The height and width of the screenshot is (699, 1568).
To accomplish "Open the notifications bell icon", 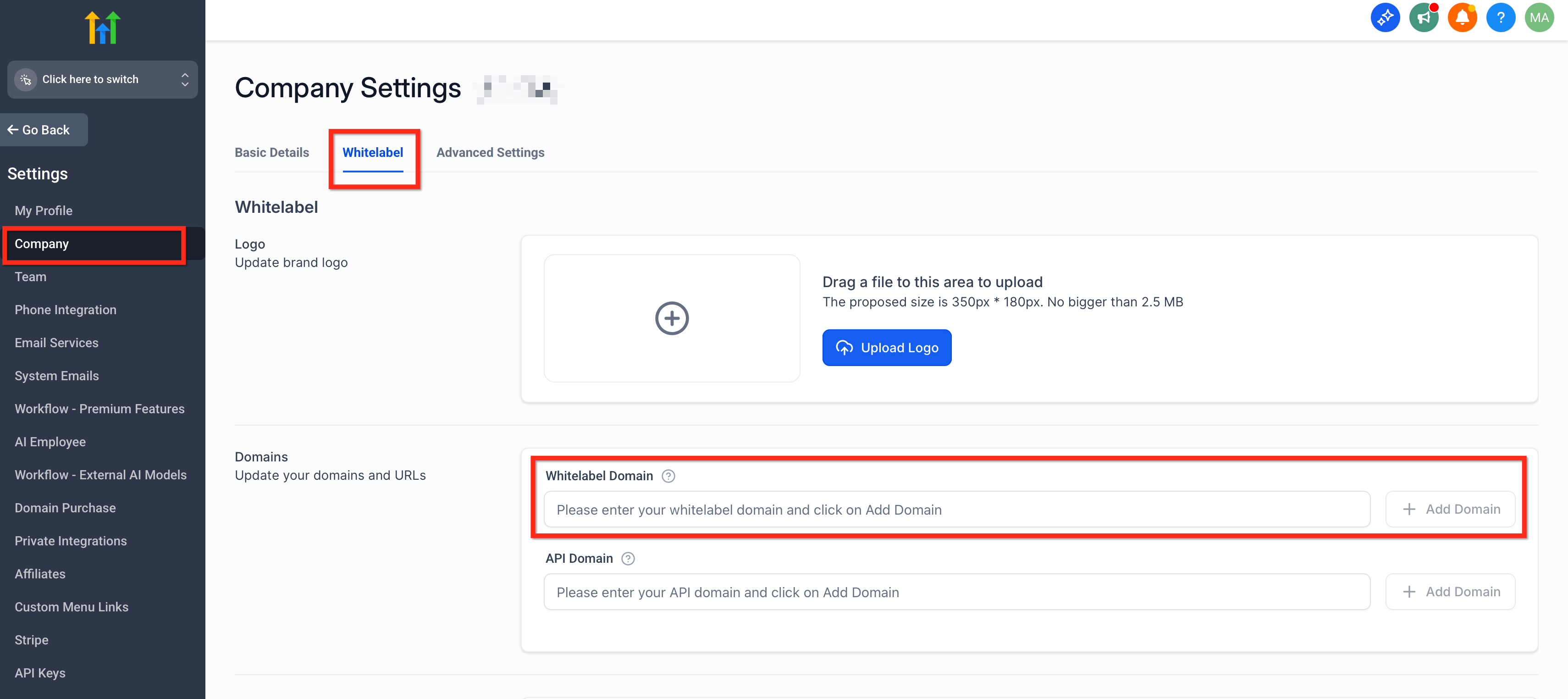I will tap(1462, 17).
